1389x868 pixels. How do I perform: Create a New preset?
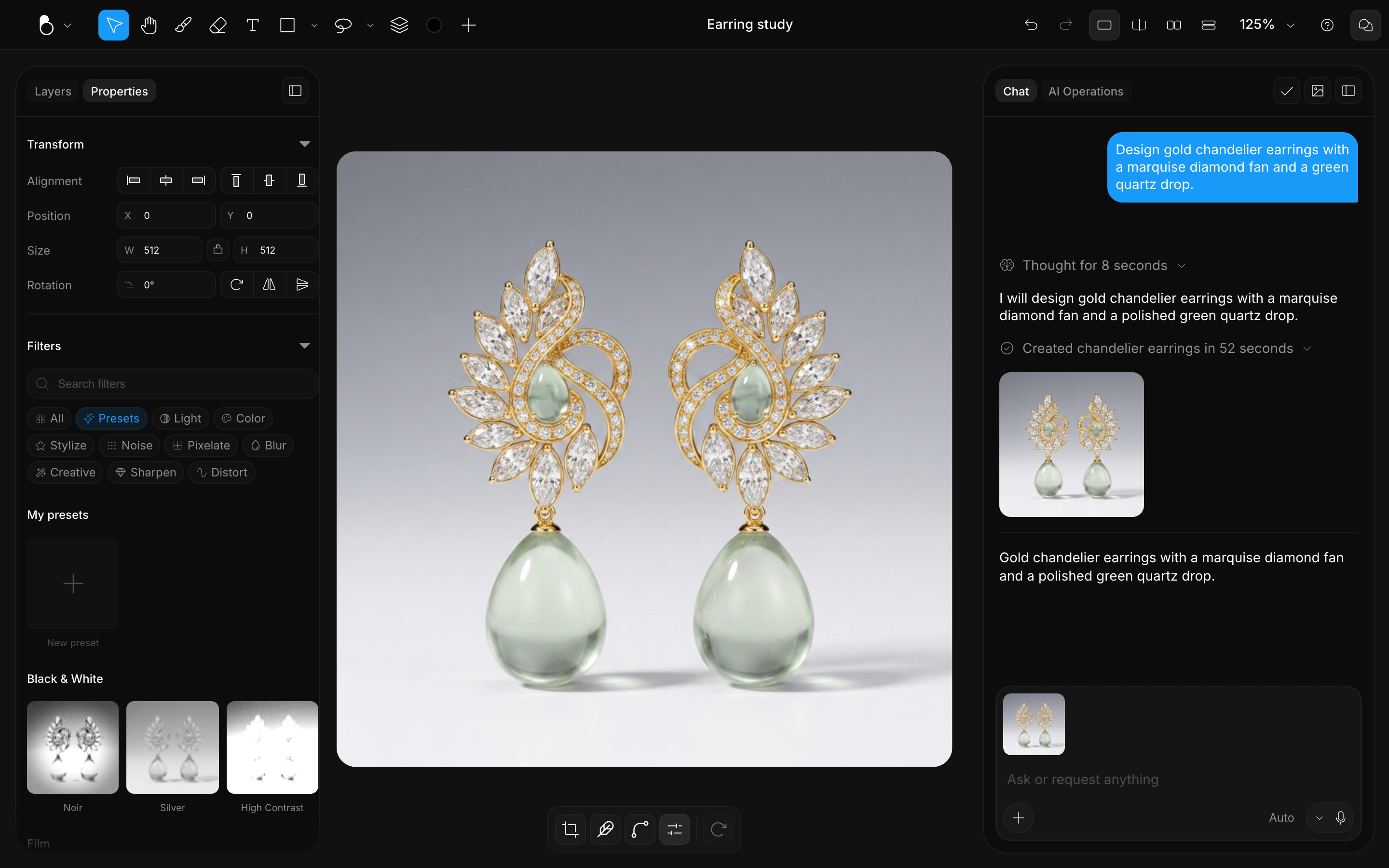pos(73,583)
